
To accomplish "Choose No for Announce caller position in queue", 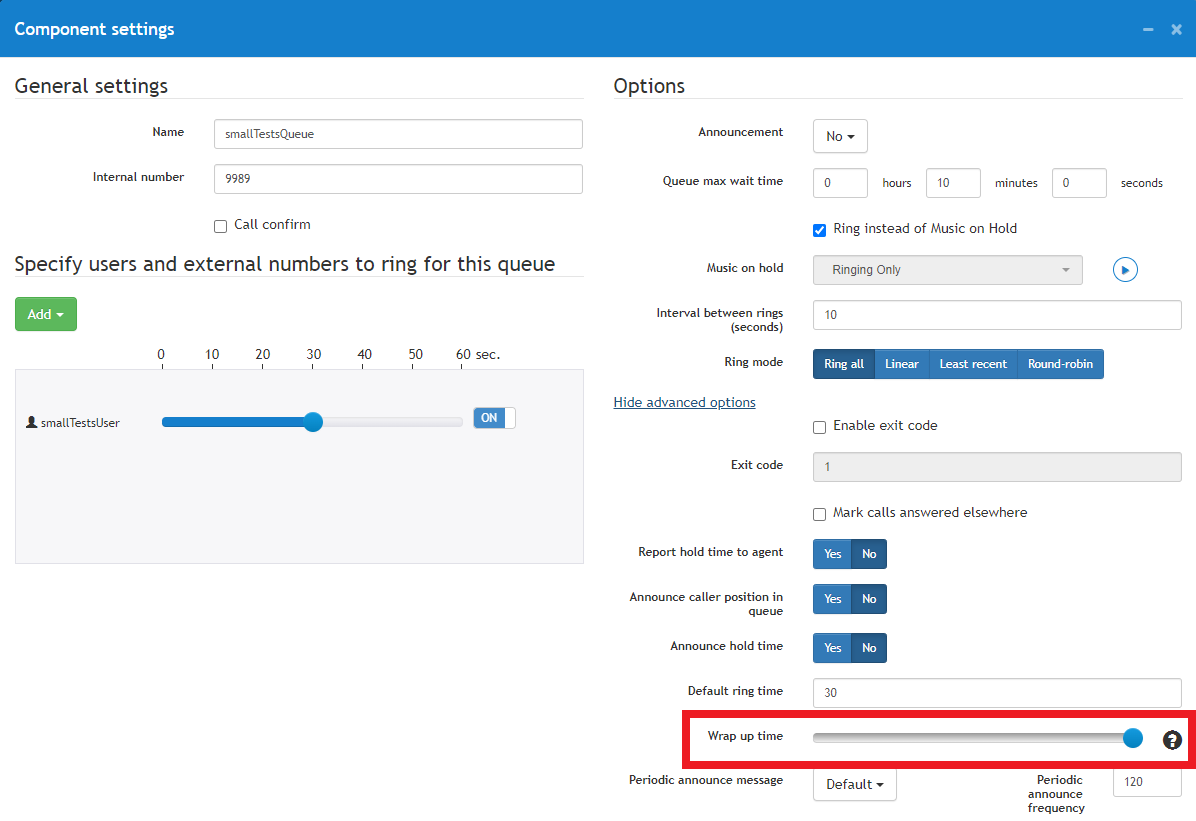I will coord(869,599).
